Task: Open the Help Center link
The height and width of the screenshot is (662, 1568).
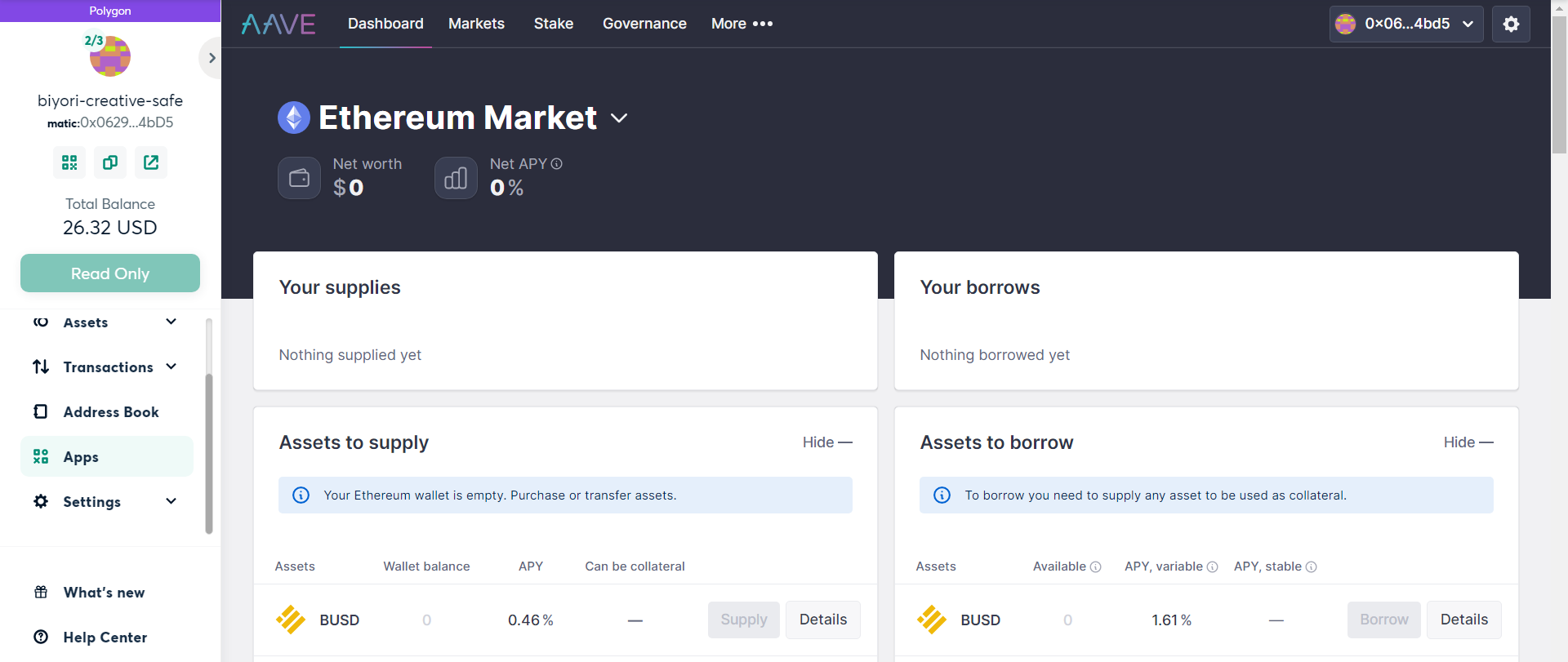Action: 105,637
